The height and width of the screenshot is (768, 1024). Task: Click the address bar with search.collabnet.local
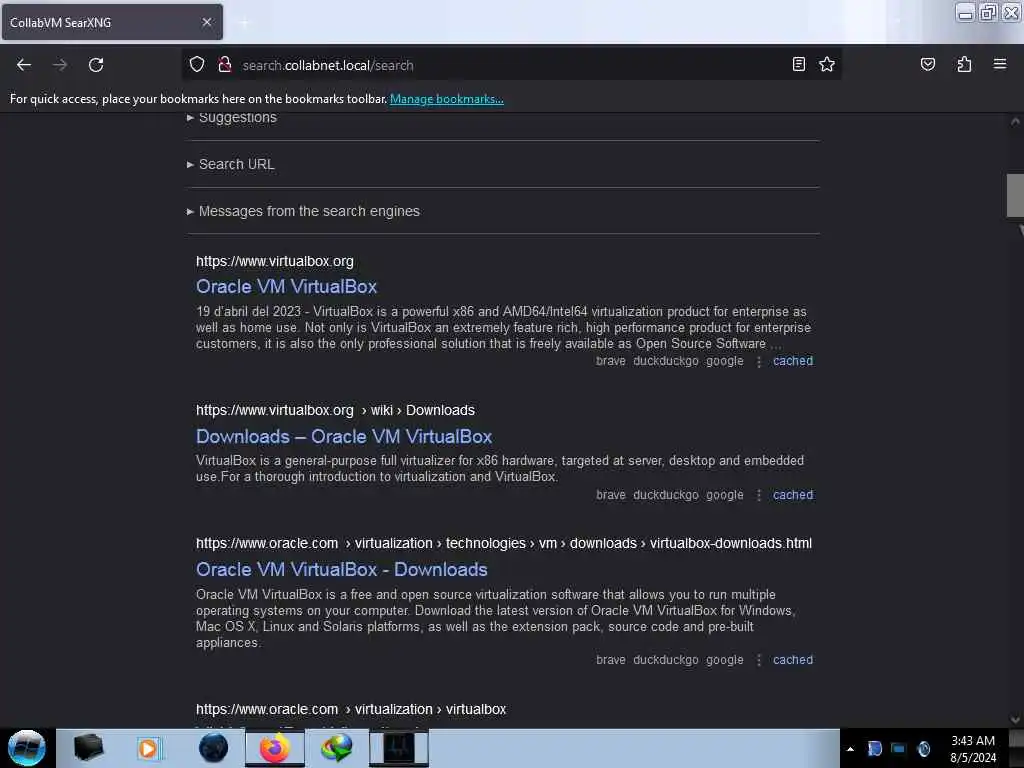tap(511, 65)
